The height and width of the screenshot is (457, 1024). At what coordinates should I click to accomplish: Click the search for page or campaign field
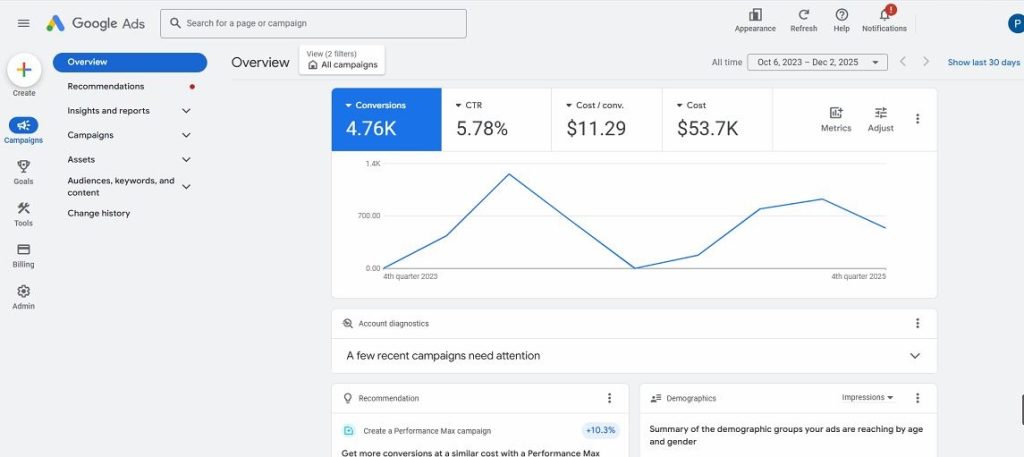click(x=313, y=23)
